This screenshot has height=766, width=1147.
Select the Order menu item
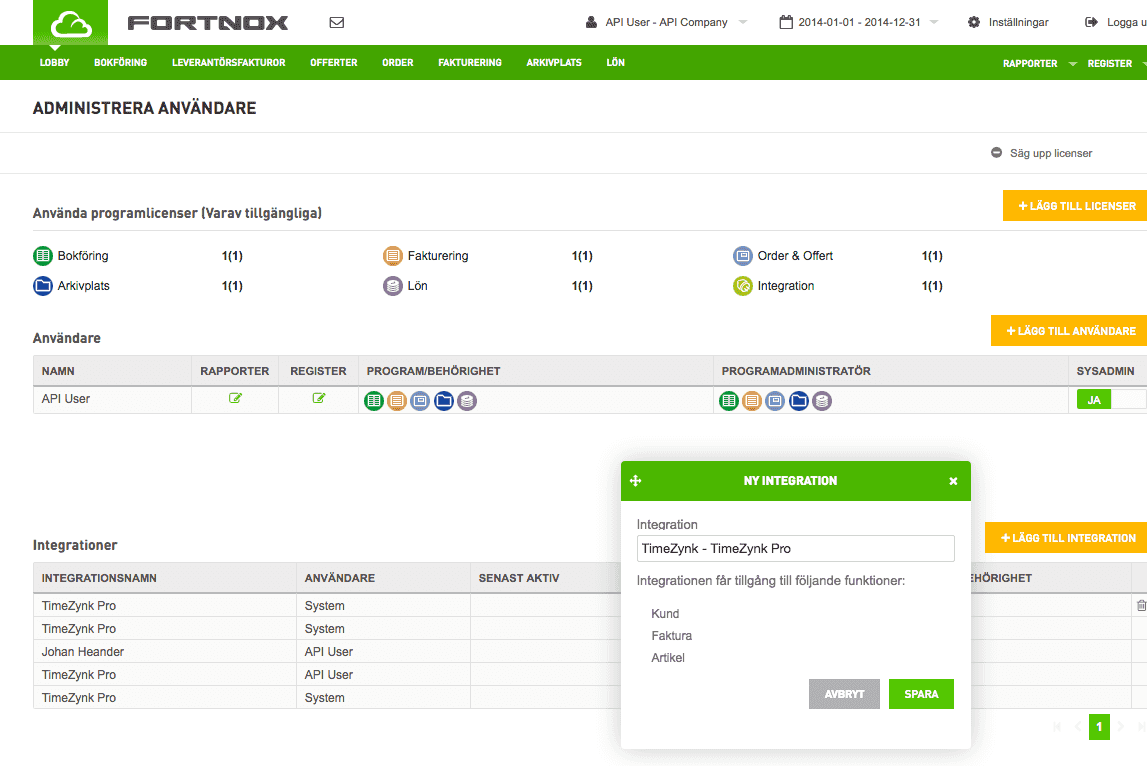[398, 63]
